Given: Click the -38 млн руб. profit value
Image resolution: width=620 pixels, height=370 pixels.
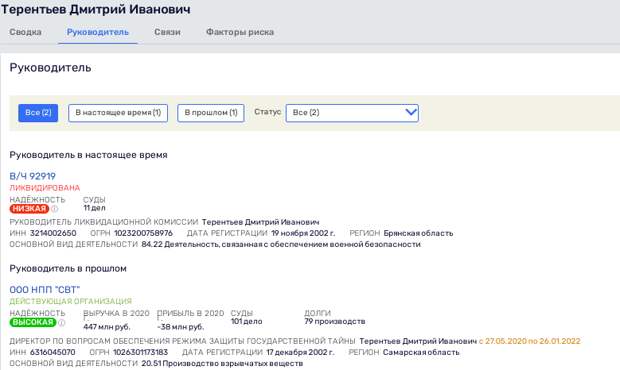Looking at the screenshot, I should pos(181,327).
